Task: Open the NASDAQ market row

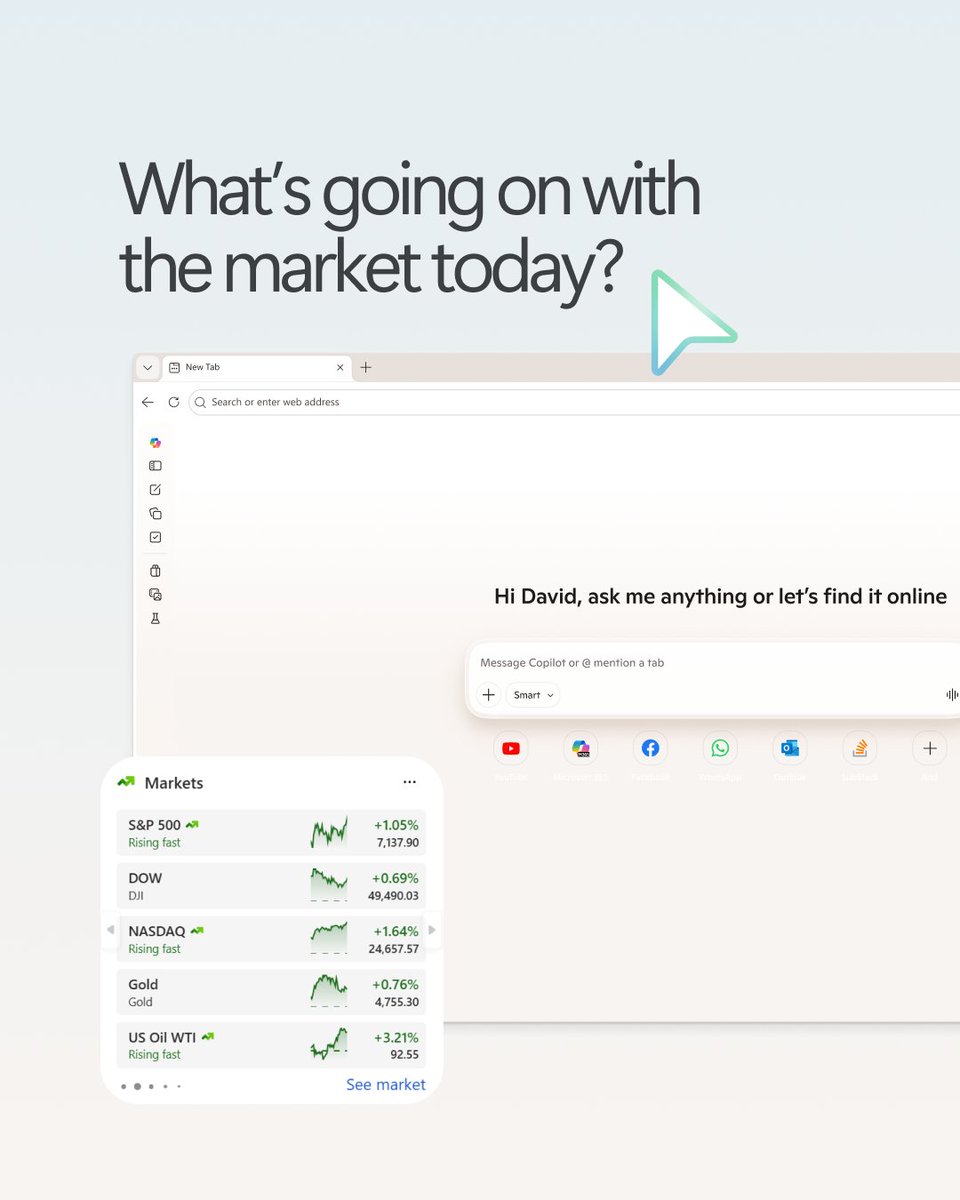Action: pos(271,939)
